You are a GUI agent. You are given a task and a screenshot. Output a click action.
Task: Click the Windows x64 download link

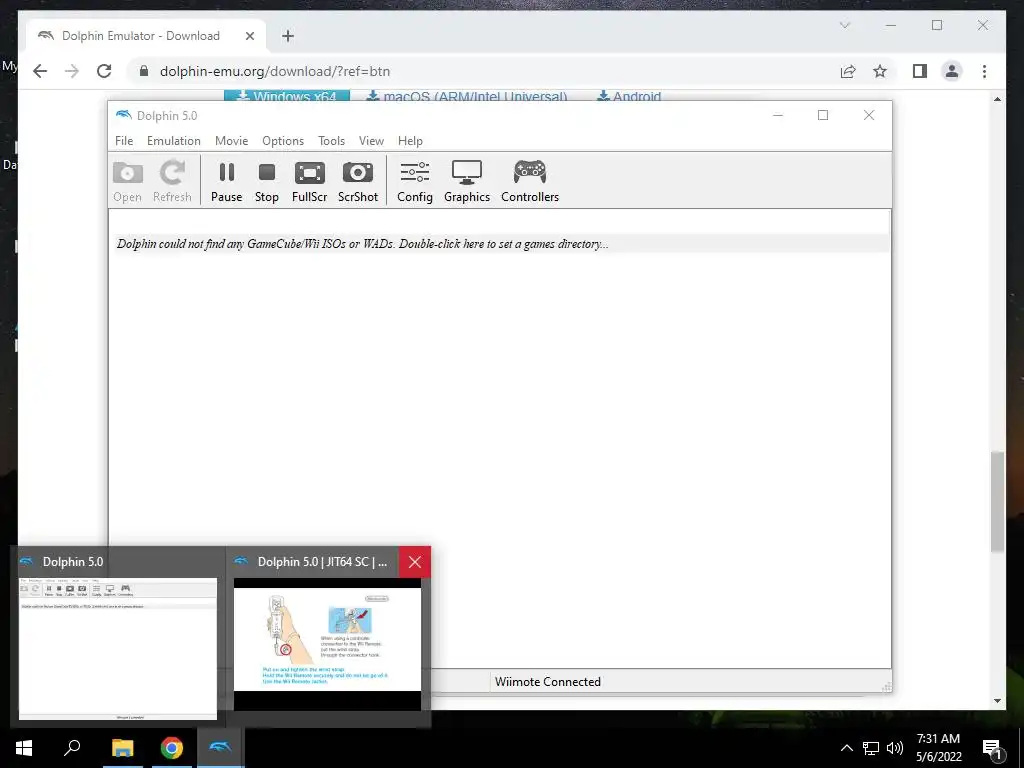click(287, 96)
